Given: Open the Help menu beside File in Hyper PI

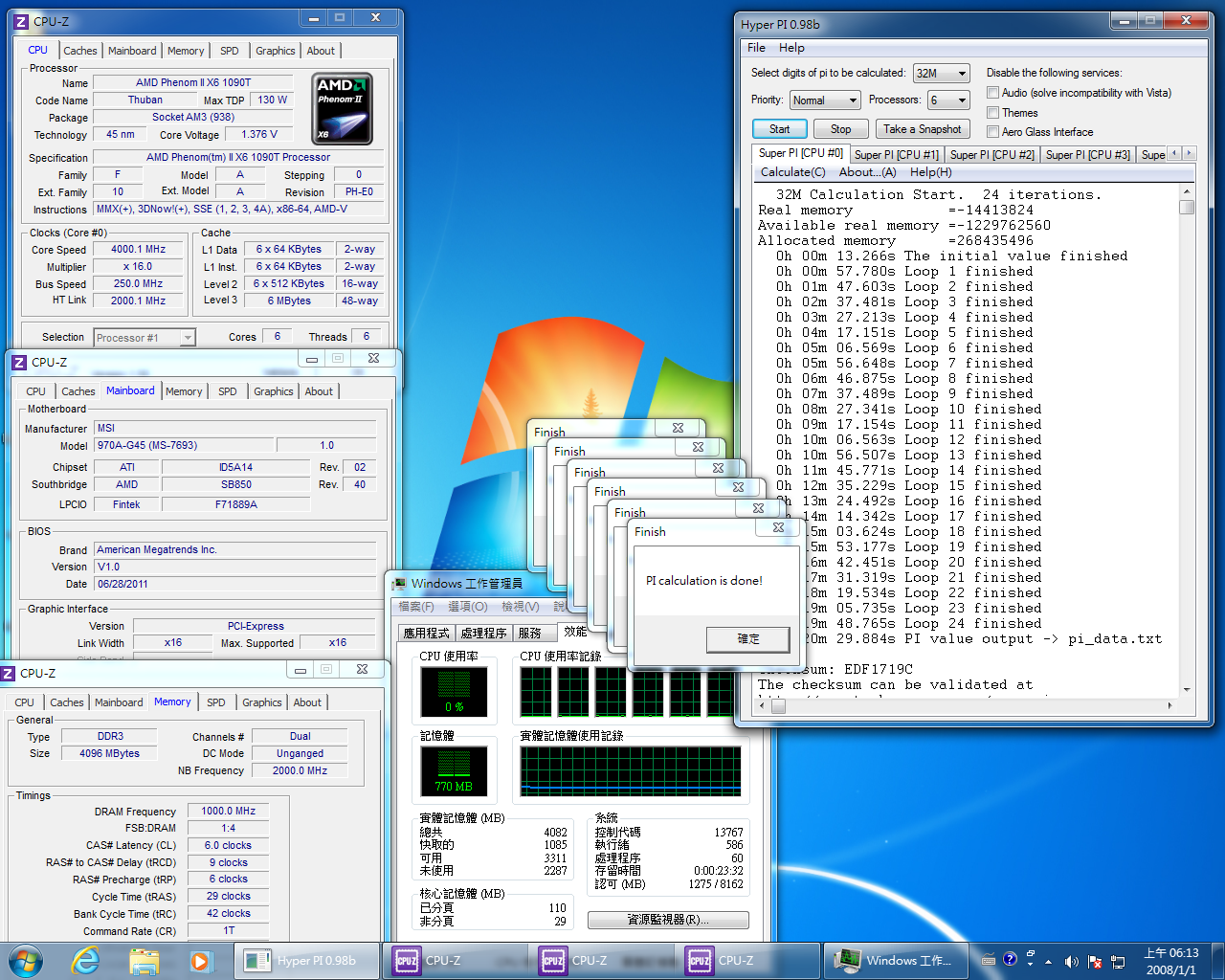Looking at the screenshot, I should click(791, 48).
